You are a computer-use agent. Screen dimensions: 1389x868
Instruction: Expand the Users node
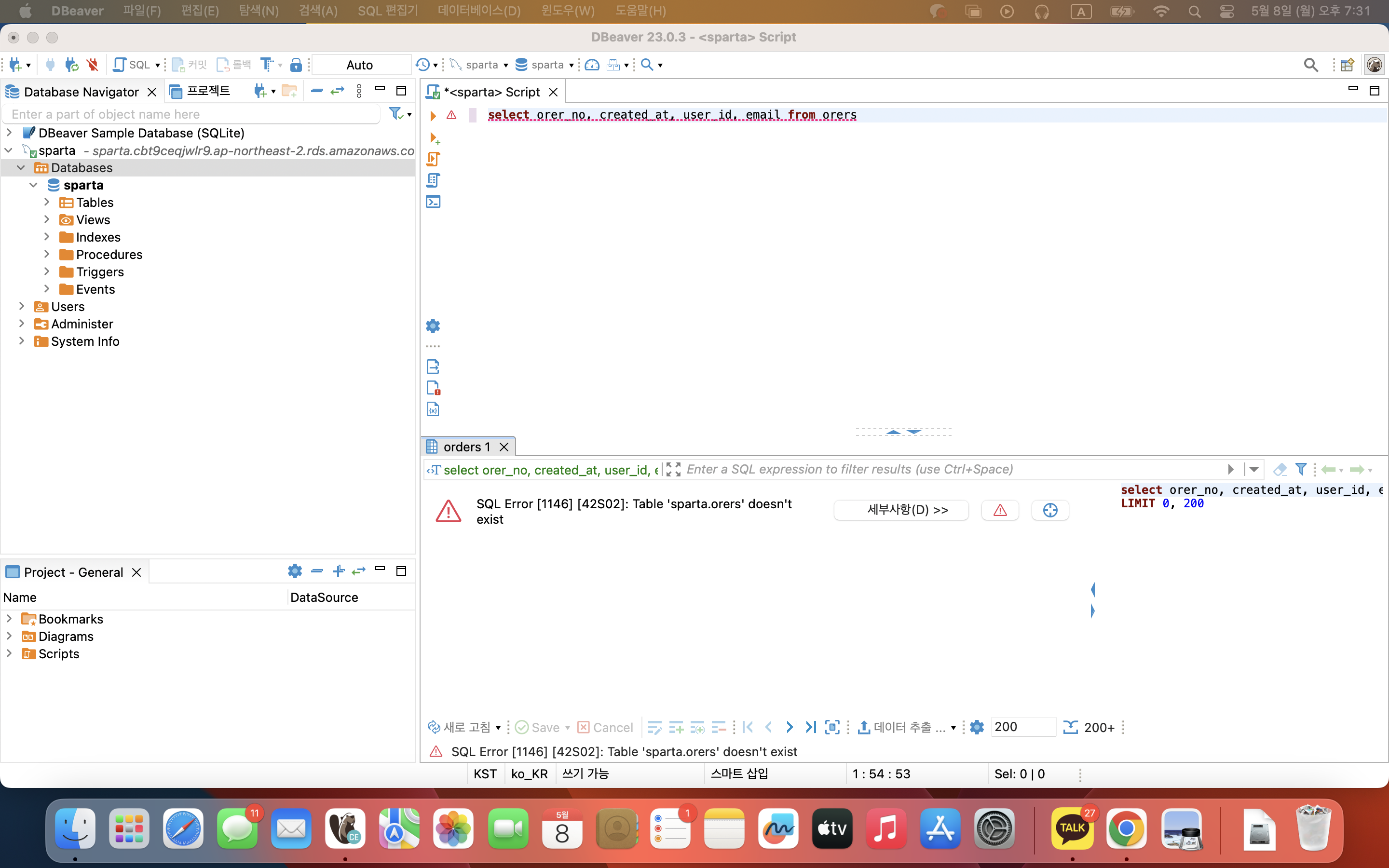pos(22,307)
